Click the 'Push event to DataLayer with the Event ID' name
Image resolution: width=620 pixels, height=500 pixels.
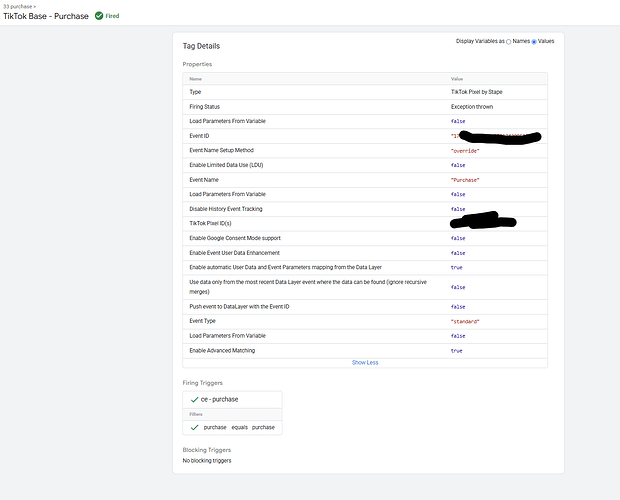coord(239,307)
